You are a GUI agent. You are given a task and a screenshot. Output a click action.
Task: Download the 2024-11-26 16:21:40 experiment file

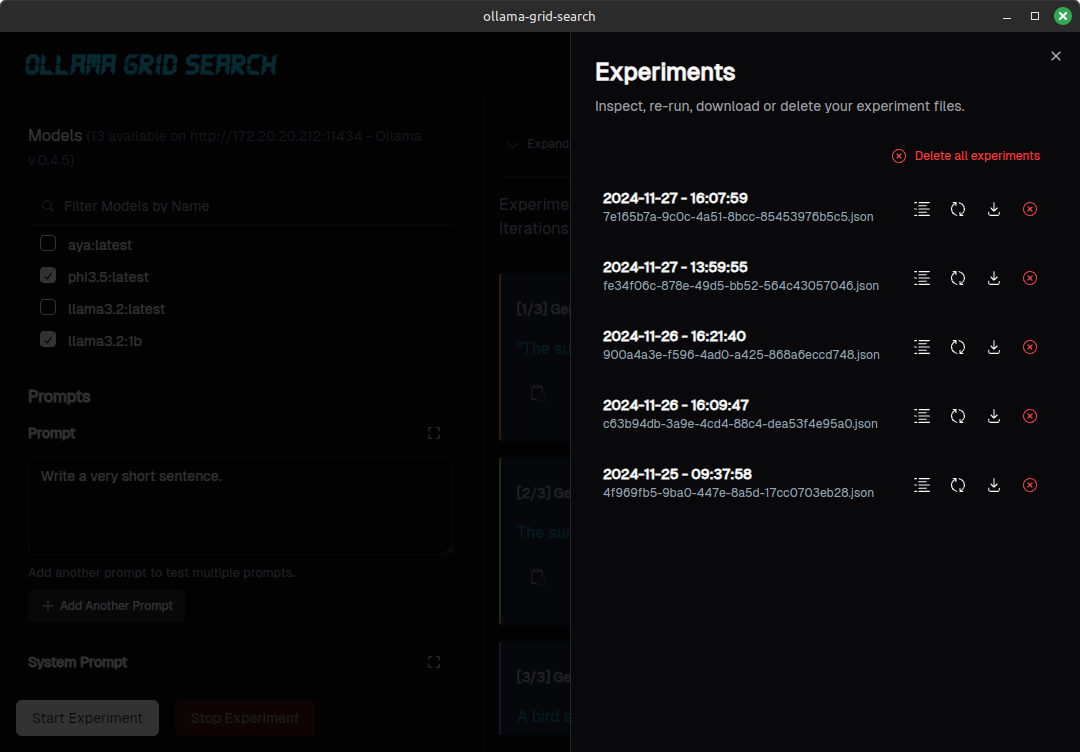click(994, 347)
